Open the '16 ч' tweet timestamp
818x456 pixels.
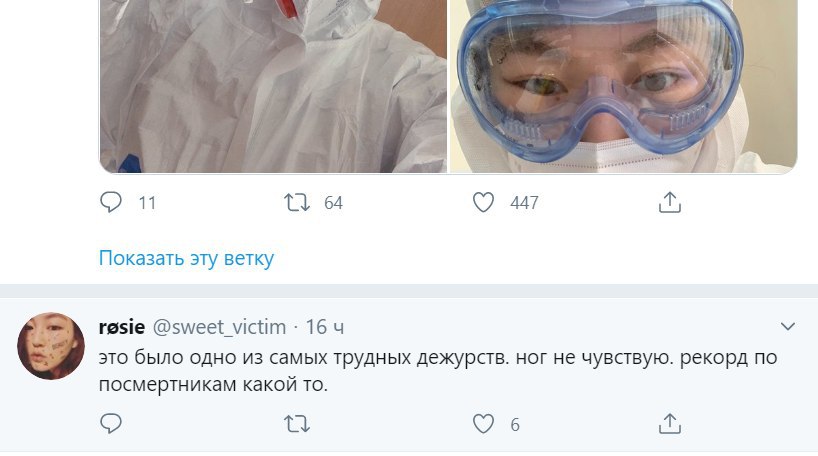[324, 327]
